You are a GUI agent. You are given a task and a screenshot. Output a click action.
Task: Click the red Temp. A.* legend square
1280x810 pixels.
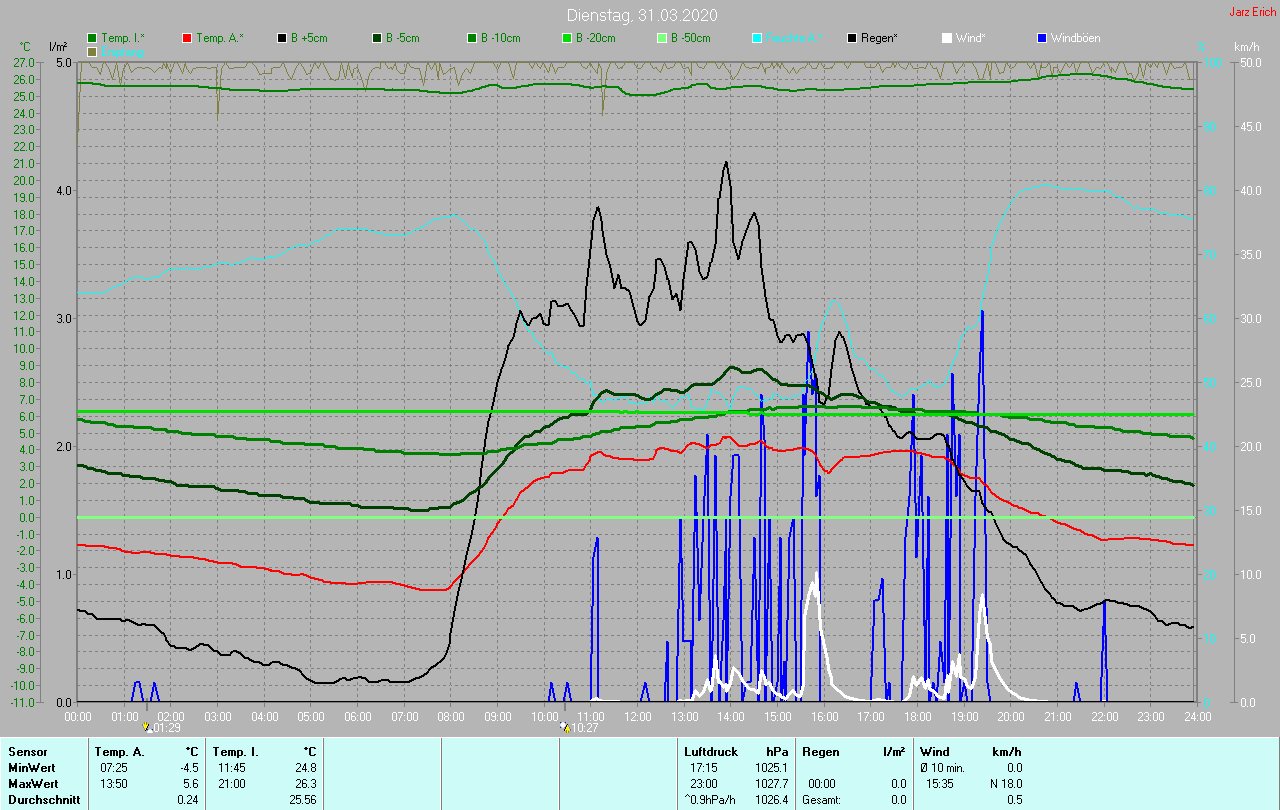coord(187,38)
